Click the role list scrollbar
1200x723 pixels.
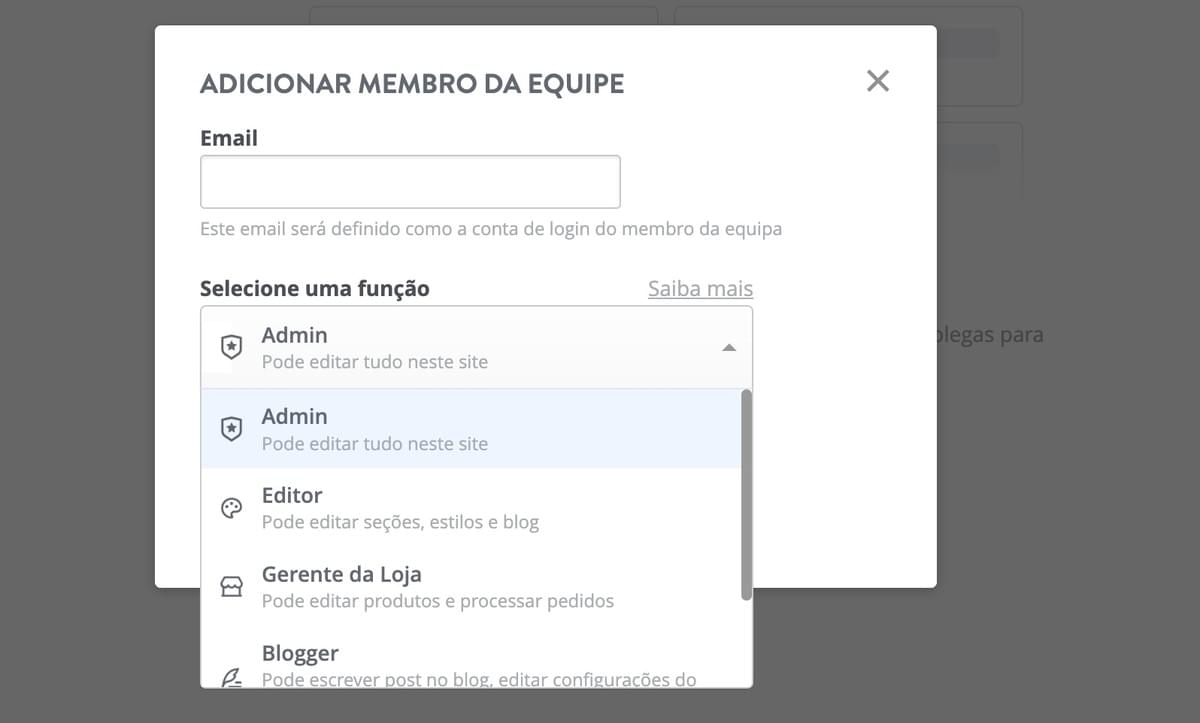[746, 495]
